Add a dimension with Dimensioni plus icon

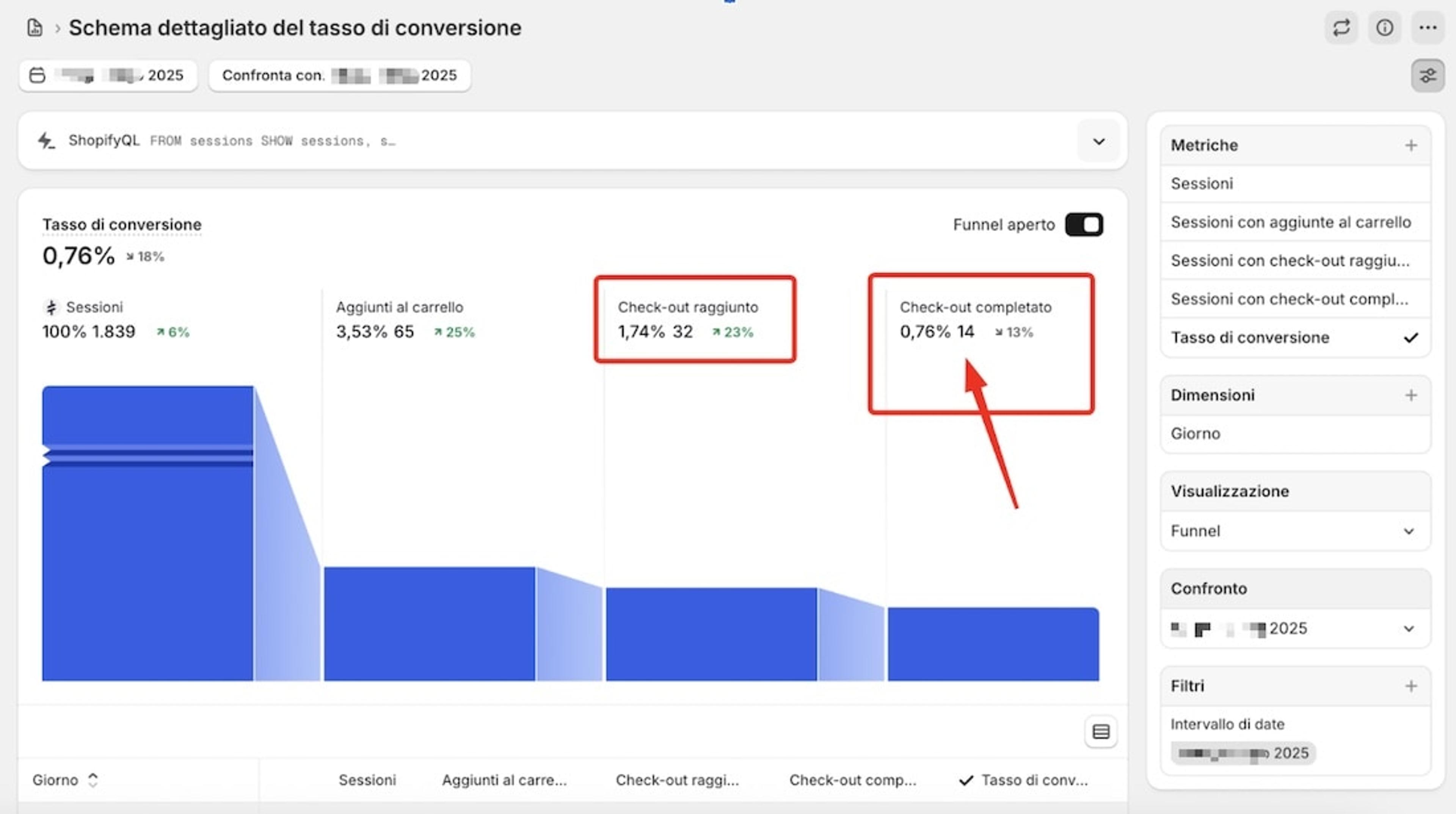point(1411,395)
